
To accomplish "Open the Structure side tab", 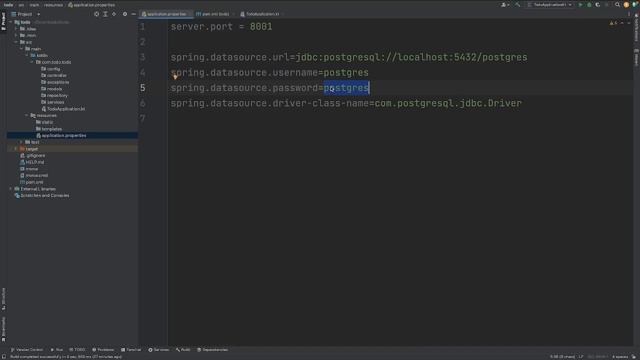I will 4,299.
